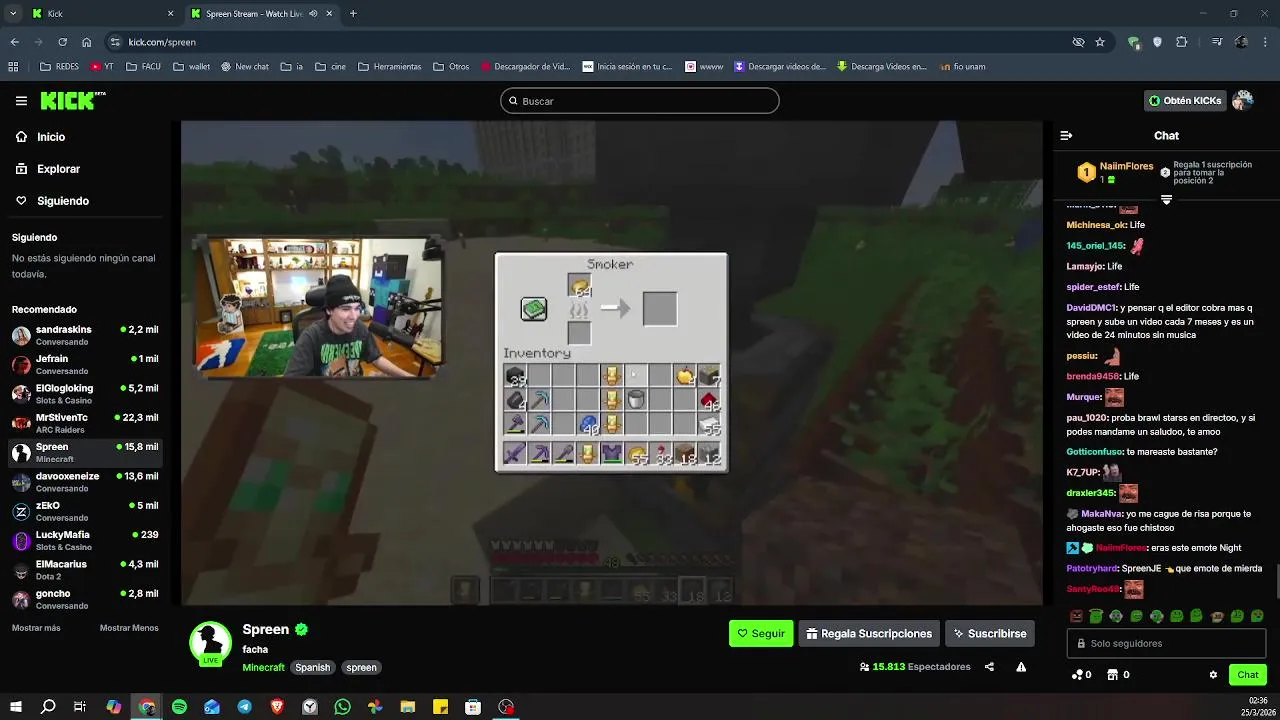The width and height of the screenshot is (1280, 720).
Task: Expand the chat leaderboard chevron
Action: (x=1166, y=200)
